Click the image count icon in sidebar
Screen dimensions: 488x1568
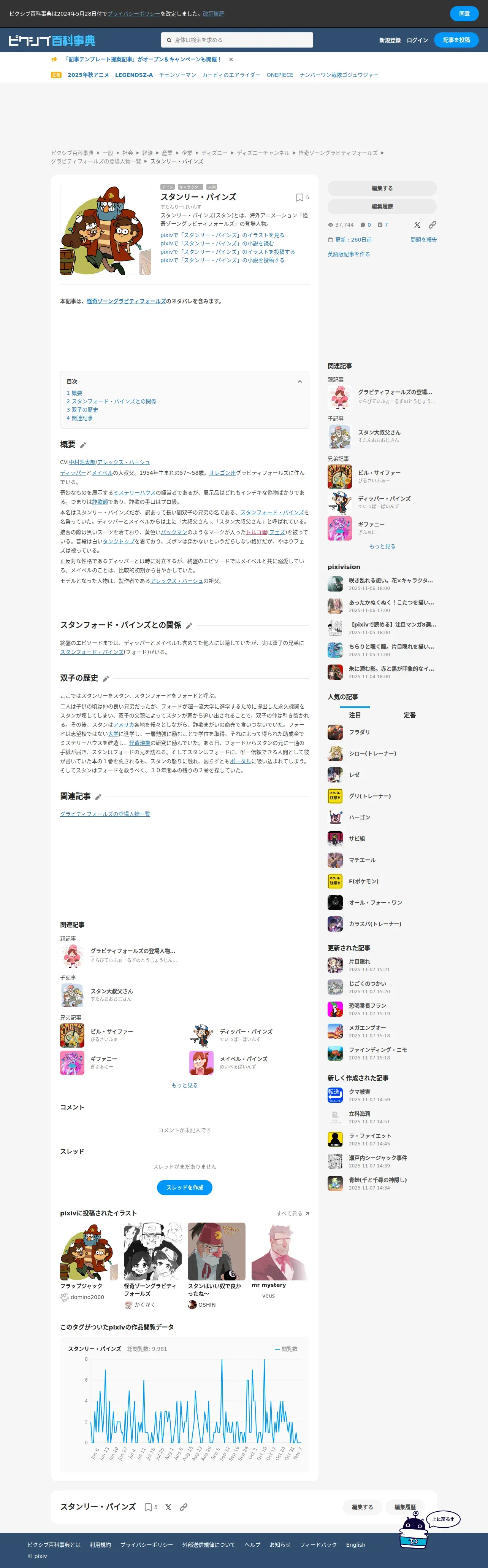380,224
